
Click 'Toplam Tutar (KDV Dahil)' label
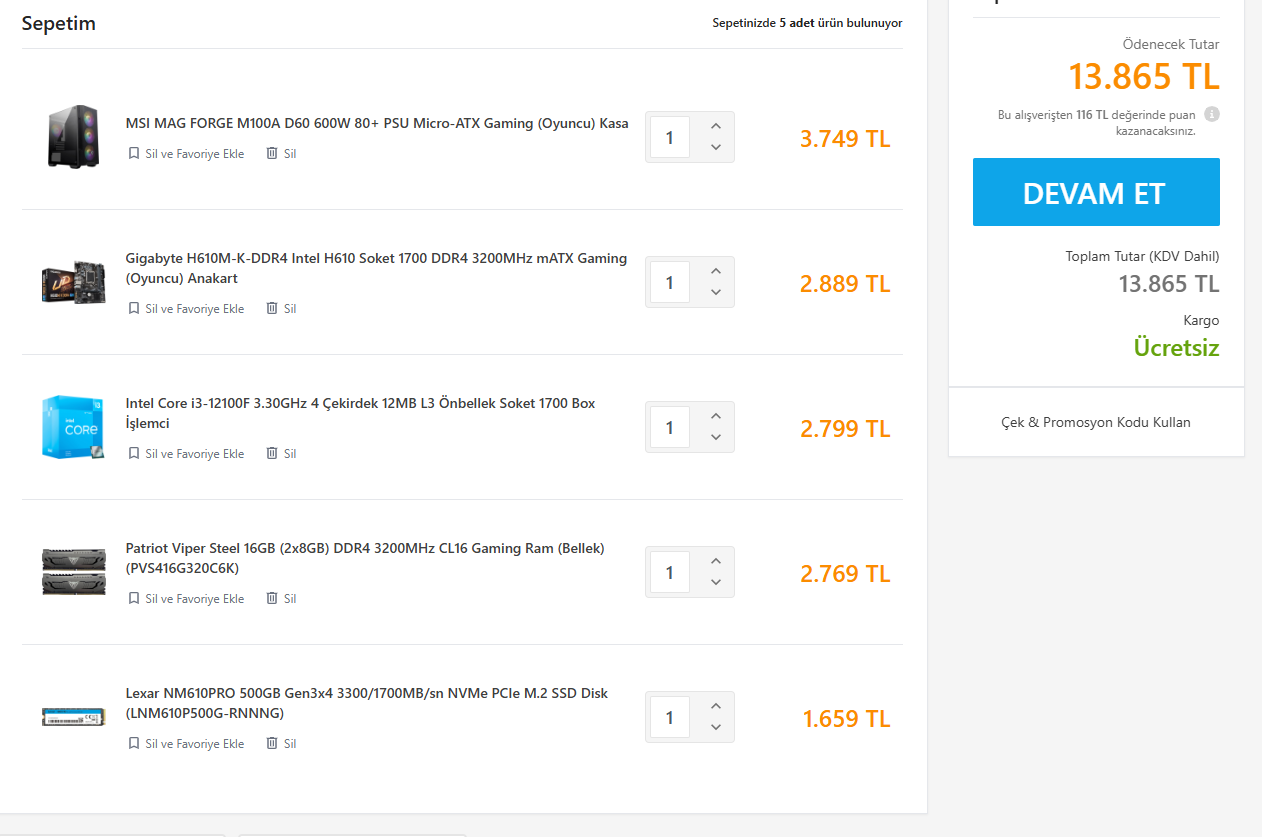click(1142, 257)
